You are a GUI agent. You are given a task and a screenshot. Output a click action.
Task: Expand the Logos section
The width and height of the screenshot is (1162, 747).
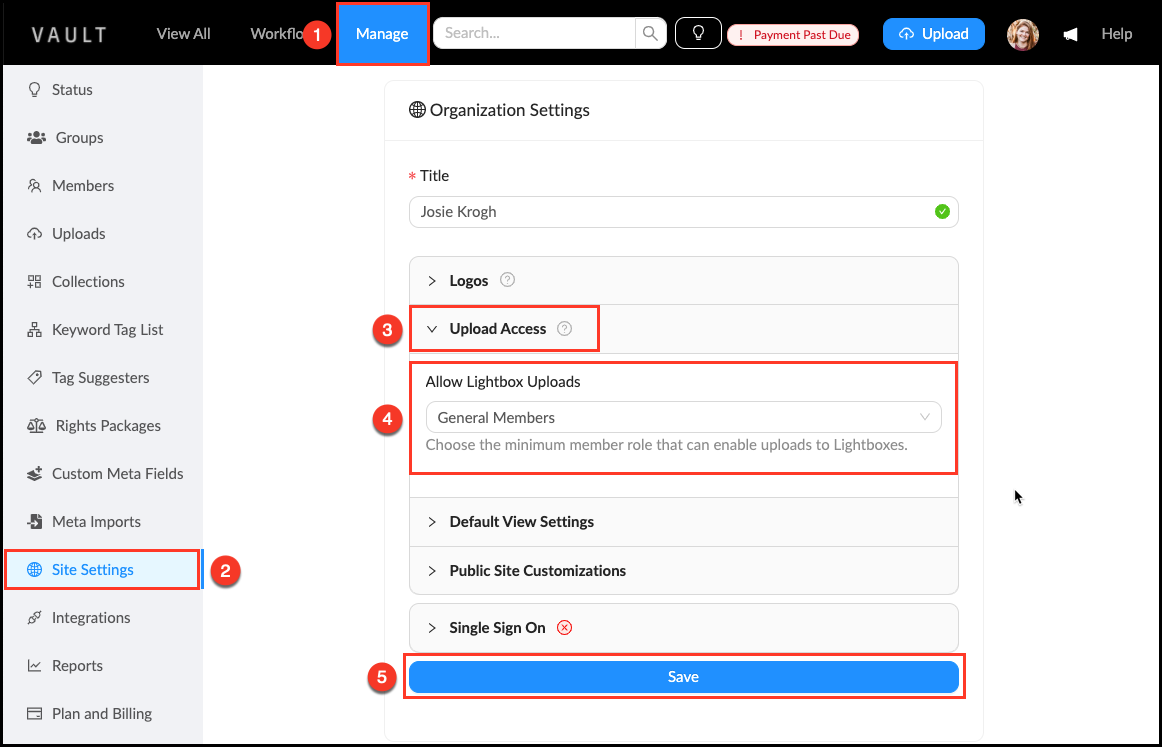click(x=468, y=281)
